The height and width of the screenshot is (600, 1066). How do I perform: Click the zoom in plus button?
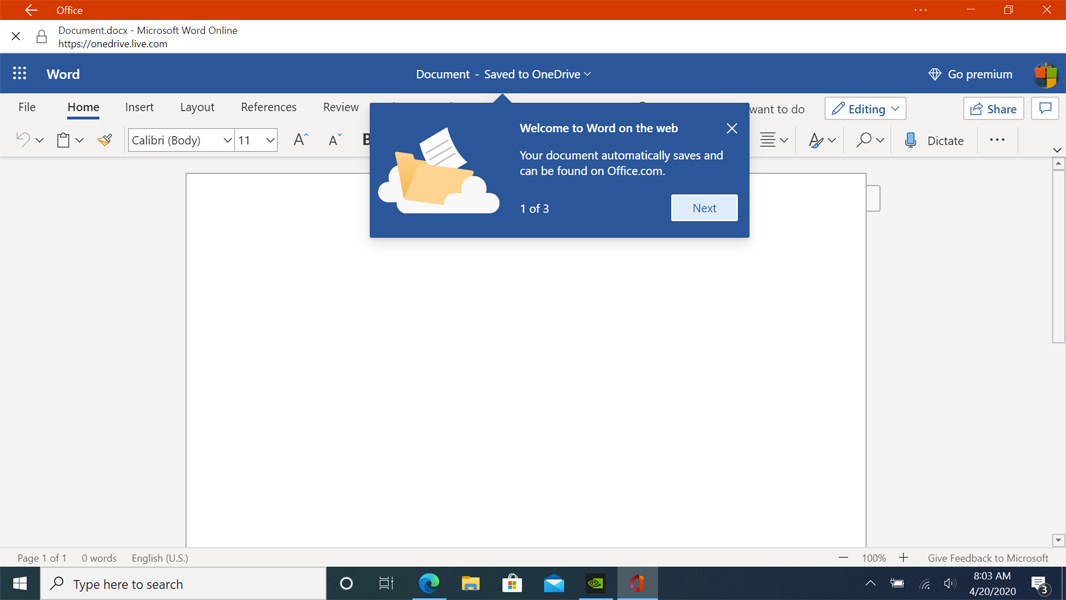click(903, 558)
